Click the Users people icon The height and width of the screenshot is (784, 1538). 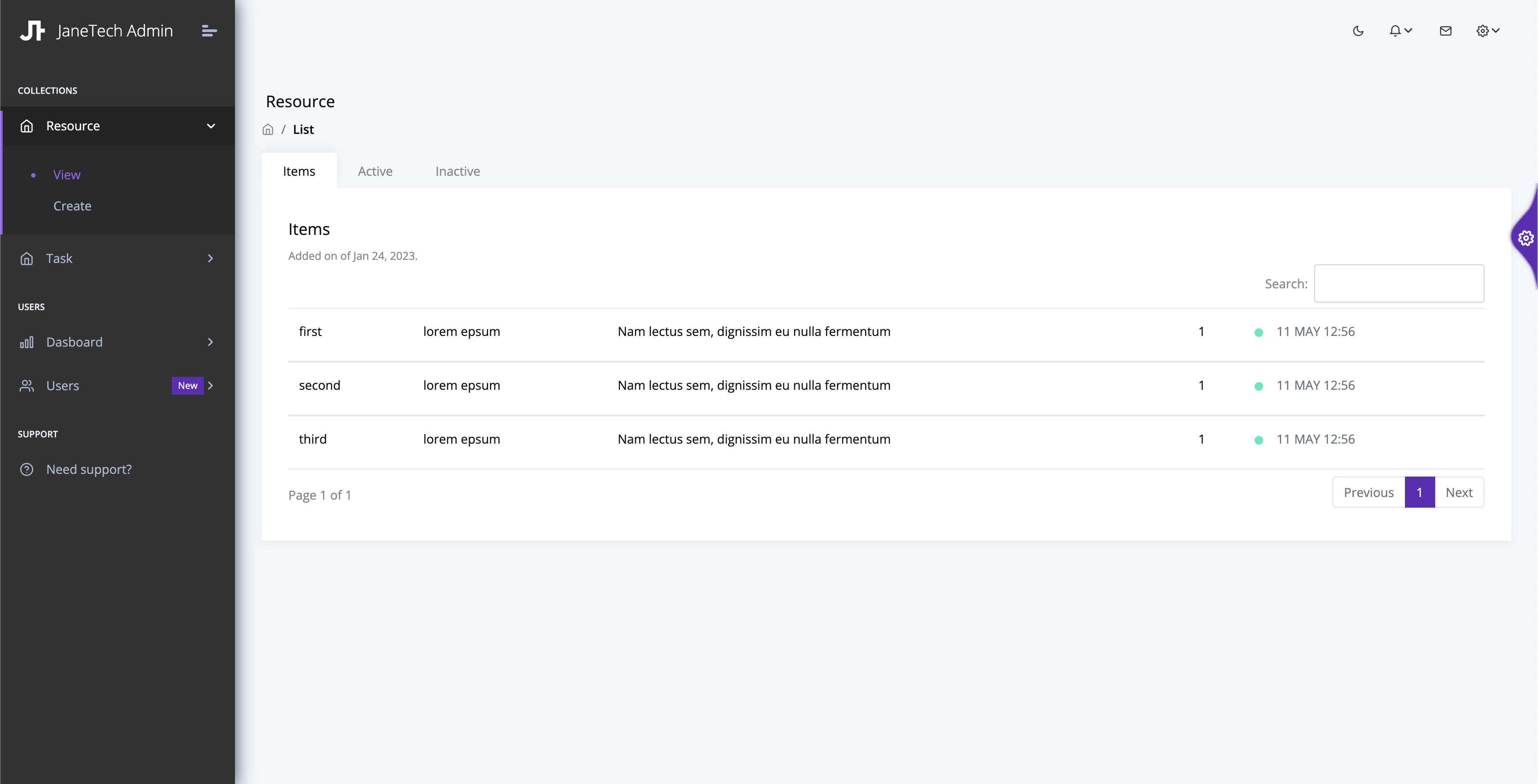(x=26, y=386)
